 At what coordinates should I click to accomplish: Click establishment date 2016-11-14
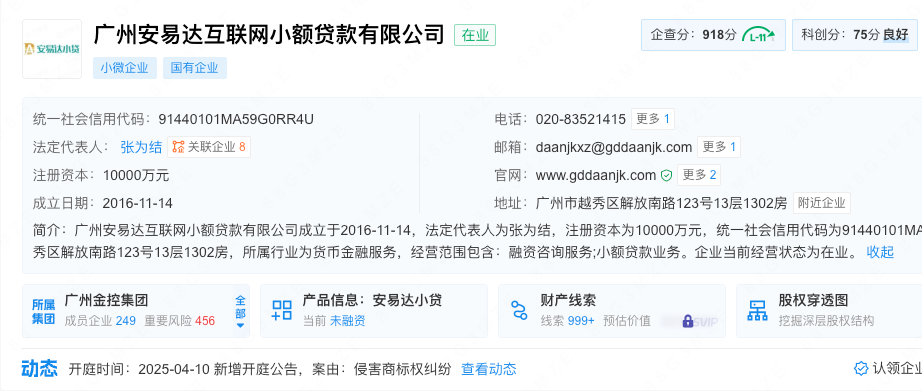point(138,203)
